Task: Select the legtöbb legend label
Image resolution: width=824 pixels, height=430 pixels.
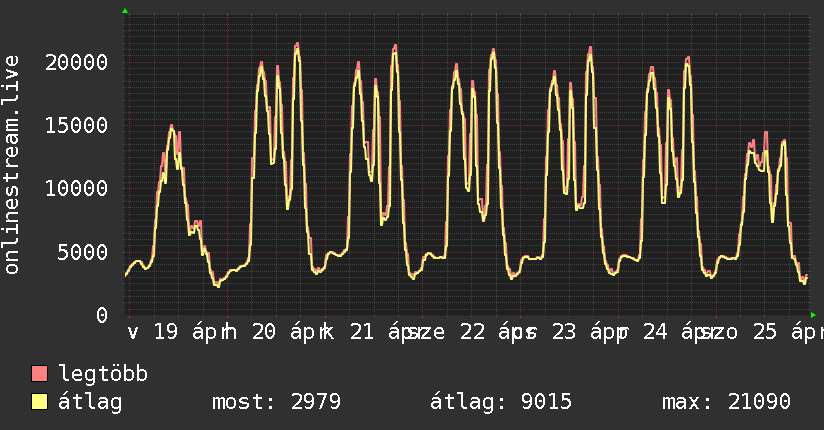Action: (103, 374)
